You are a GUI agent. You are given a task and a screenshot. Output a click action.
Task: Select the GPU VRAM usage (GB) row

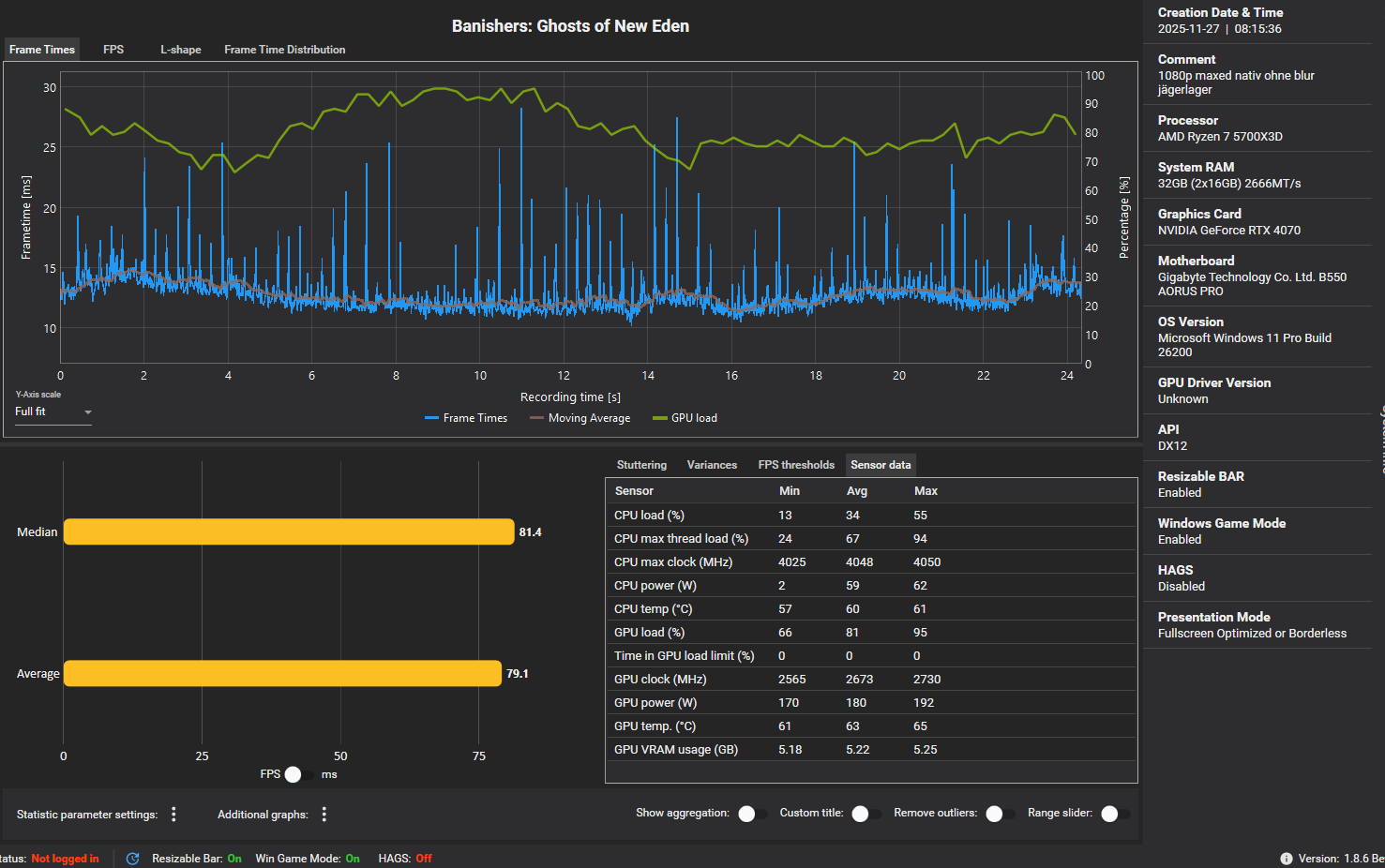[x=871, y=750]
